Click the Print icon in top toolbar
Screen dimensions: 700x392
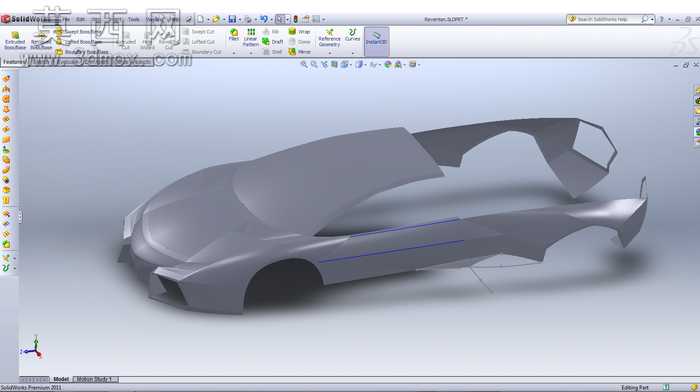pyautogui.click(x=248, y=19)
